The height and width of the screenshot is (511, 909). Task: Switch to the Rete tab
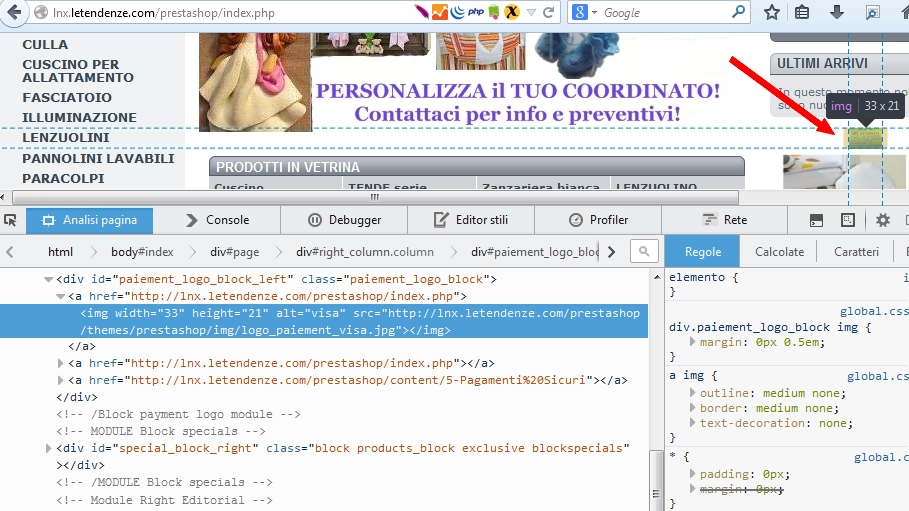click(725, 220)
